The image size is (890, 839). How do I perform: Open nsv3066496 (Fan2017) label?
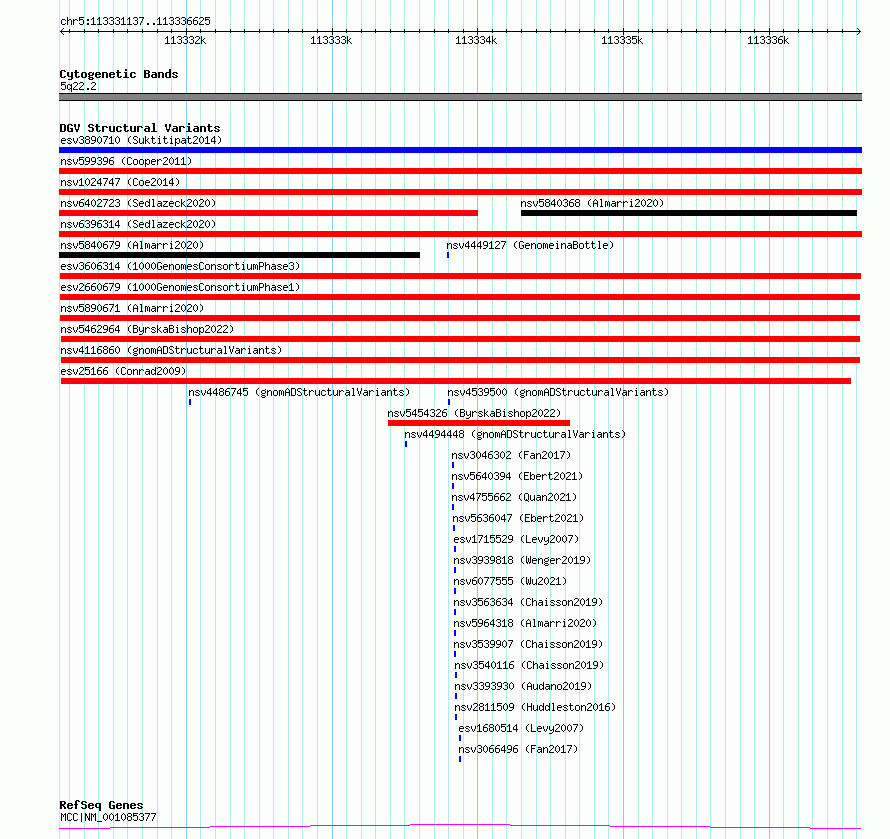[518, 749]
